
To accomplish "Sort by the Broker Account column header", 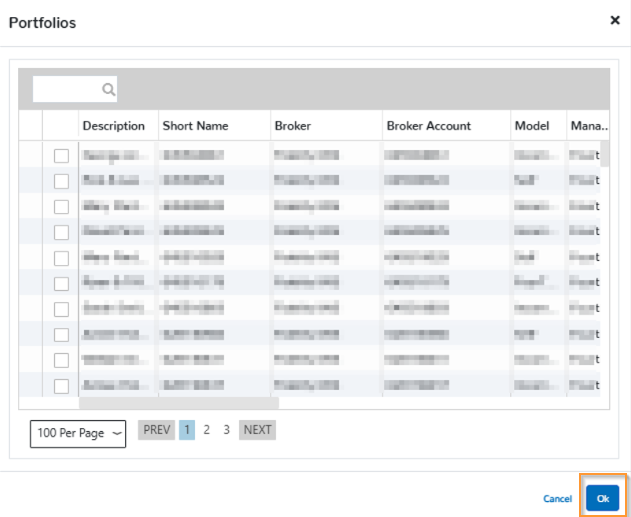I will point(429,126).
